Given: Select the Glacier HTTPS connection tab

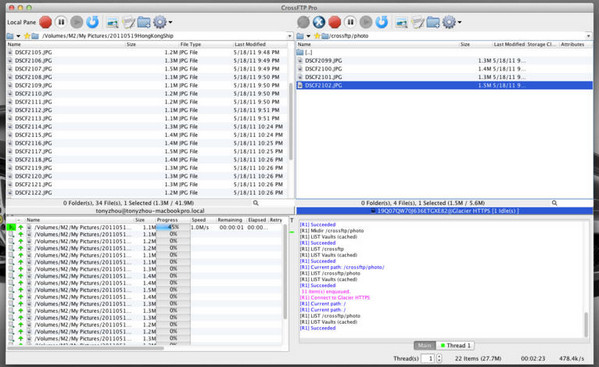Looking at the screenshot, I should tap(445, 211).
